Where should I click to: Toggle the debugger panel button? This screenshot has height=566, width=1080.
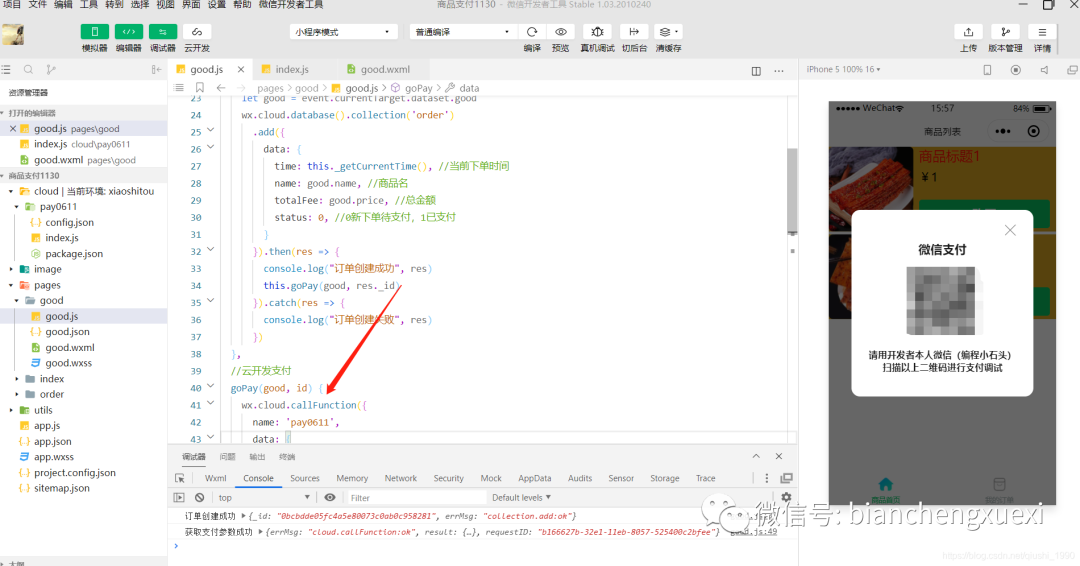163,32
